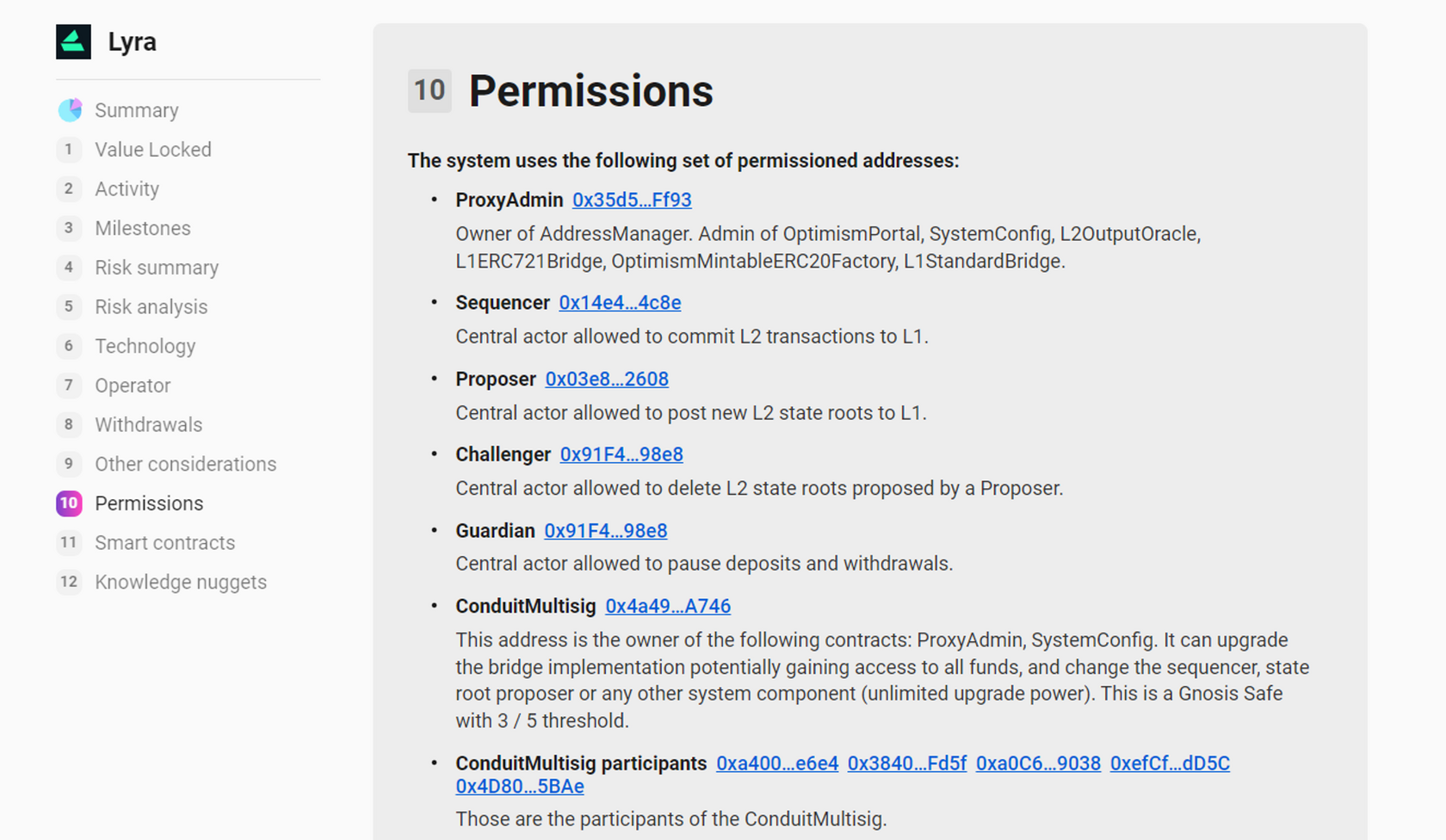Viewport: 1446px width, 840px height.
Task: Click the number 4 Risk summary badge
Action: point(69,268)
